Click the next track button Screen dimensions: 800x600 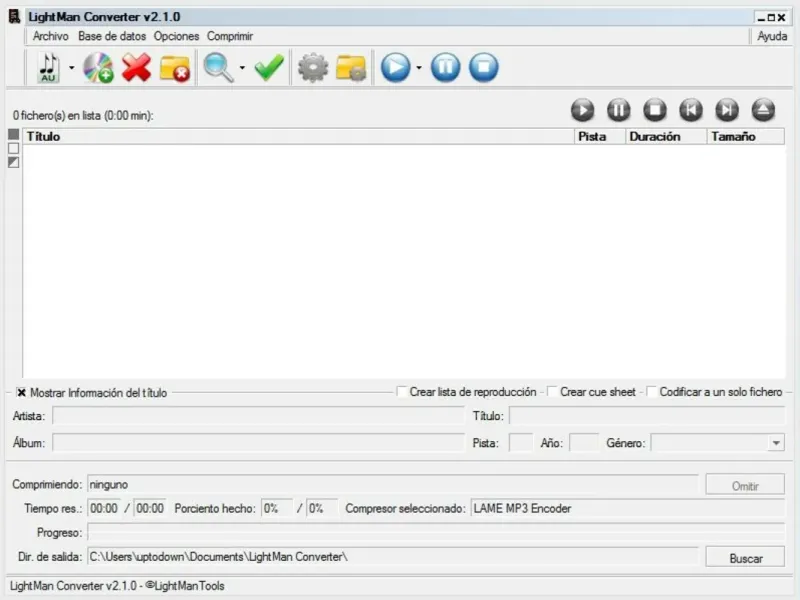point(727,110)
